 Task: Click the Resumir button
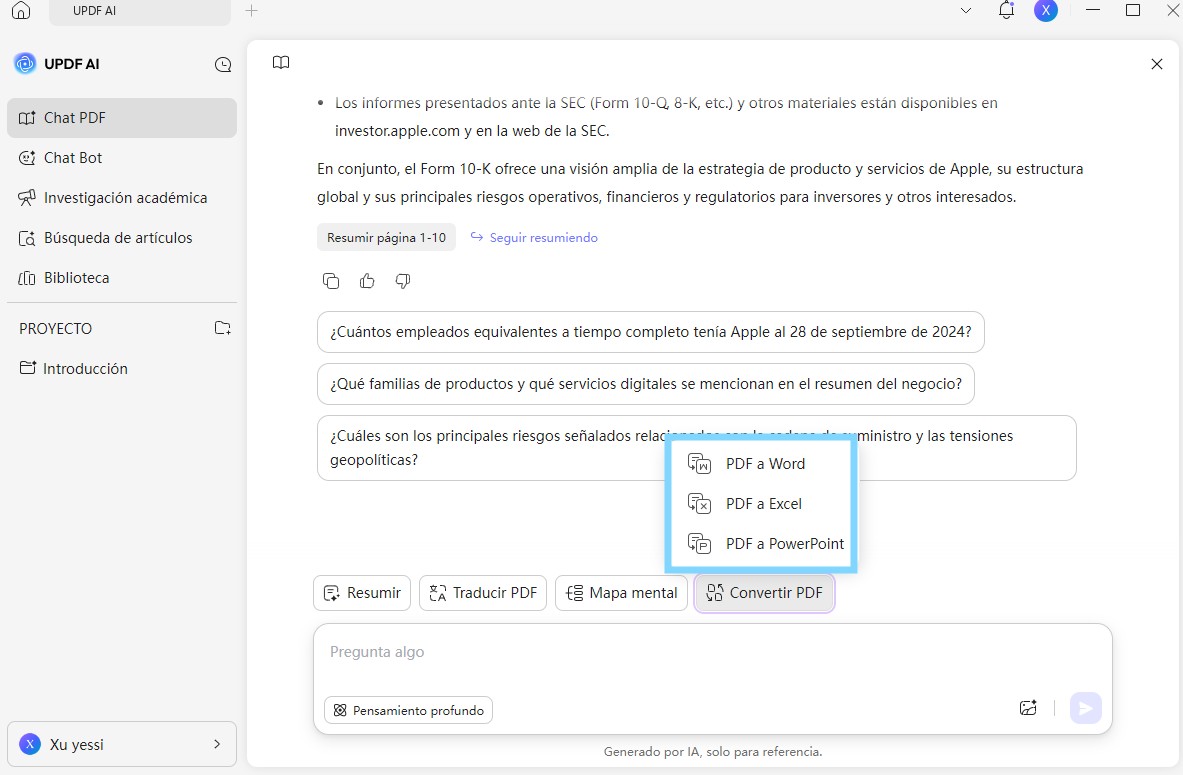pos(361,593)
